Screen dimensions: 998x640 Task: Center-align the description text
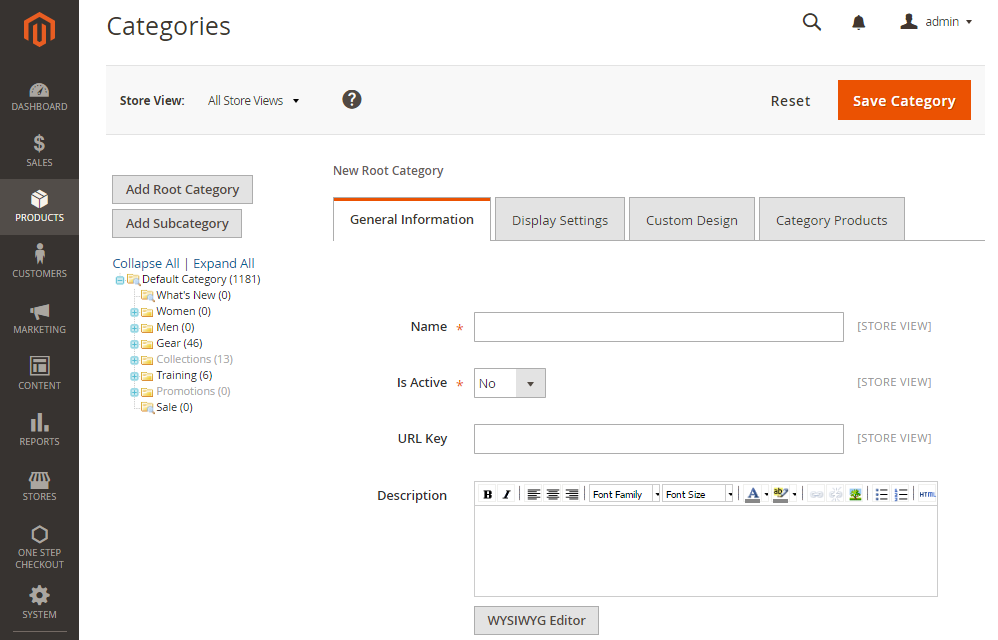(553, 494)
